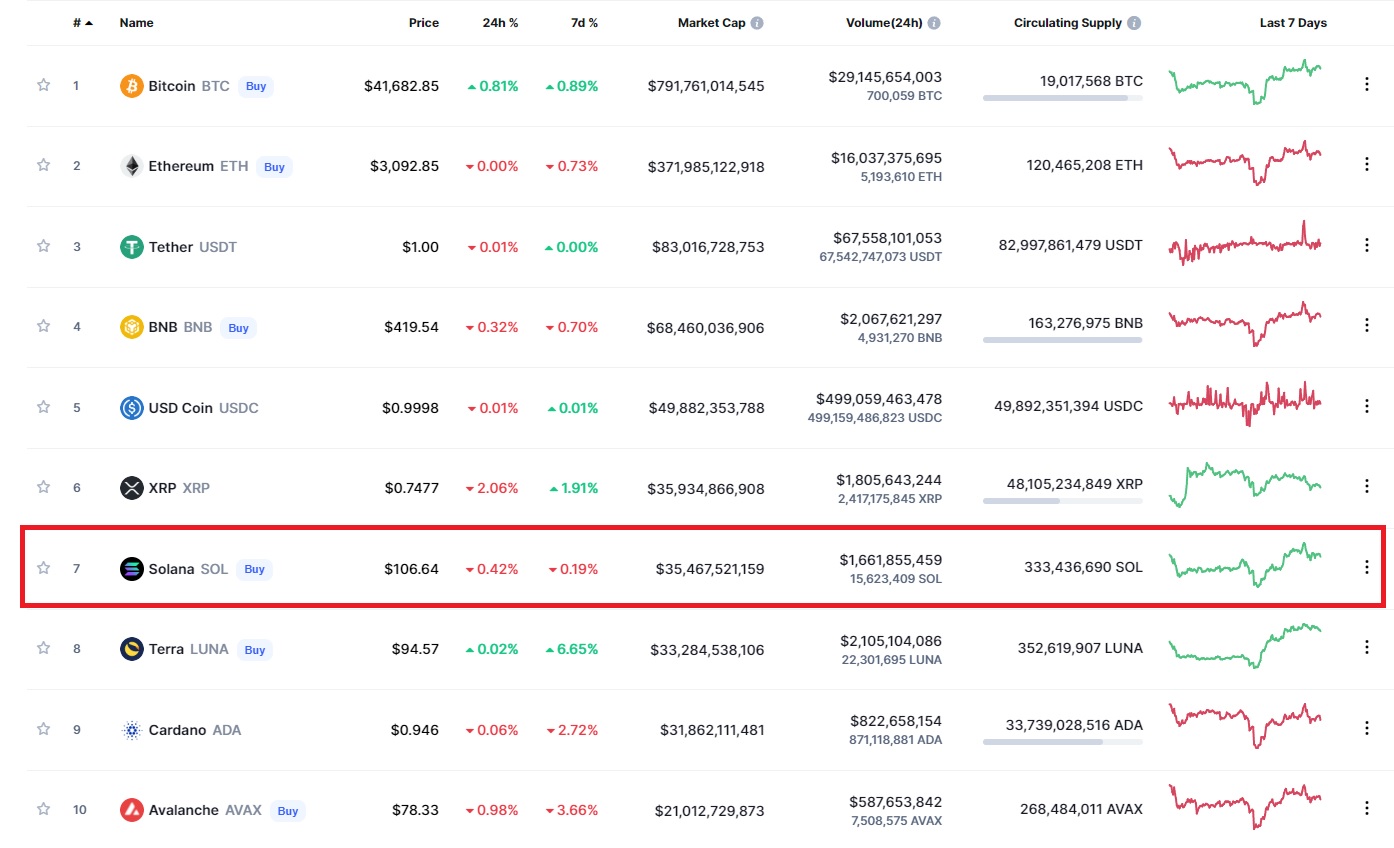Click the Terra LUNA logo
The image size is (1394, 848).
132,649
